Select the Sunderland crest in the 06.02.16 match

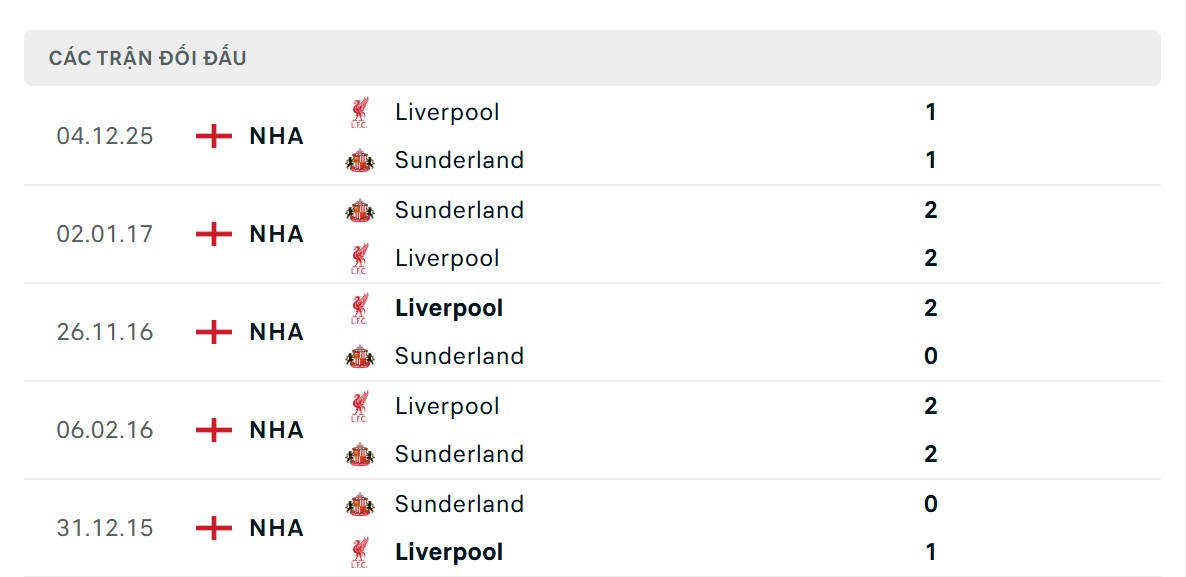358,452
